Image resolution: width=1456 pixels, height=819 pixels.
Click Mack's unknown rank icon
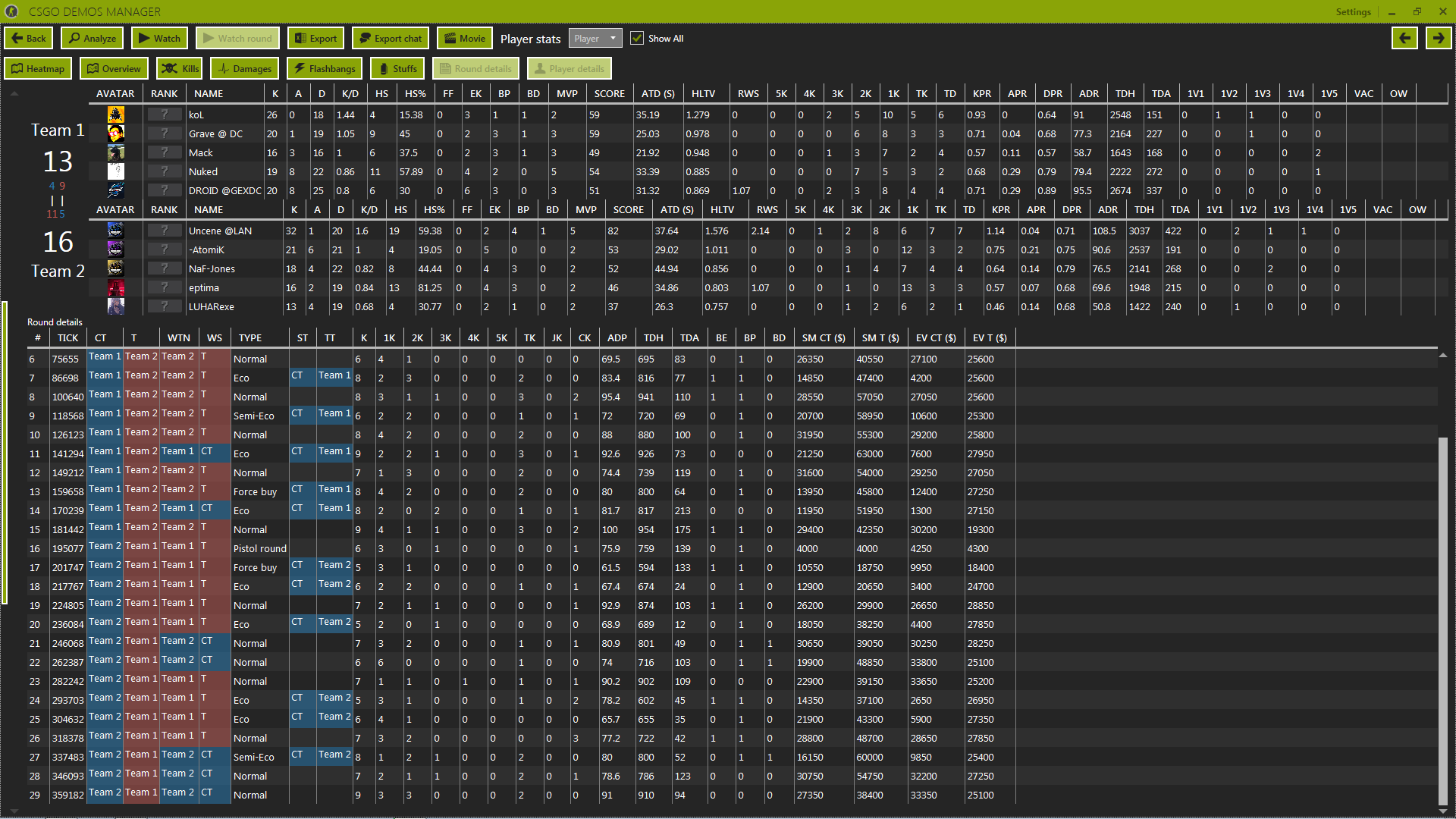[164, 152]
